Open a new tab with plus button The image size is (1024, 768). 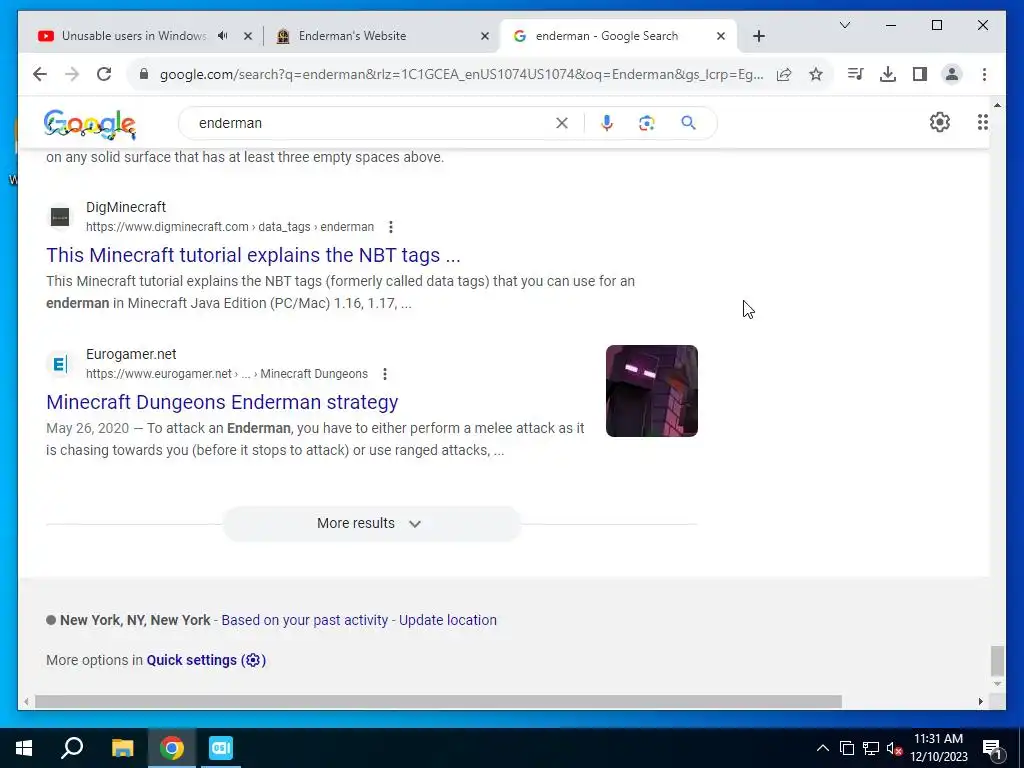[x=758, y=36]
